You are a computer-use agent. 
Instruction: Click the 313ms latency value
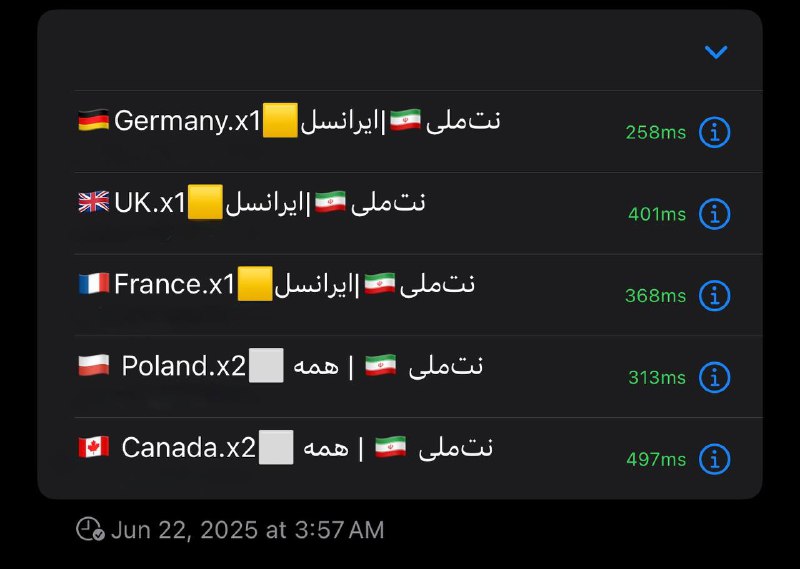point(657,378)
